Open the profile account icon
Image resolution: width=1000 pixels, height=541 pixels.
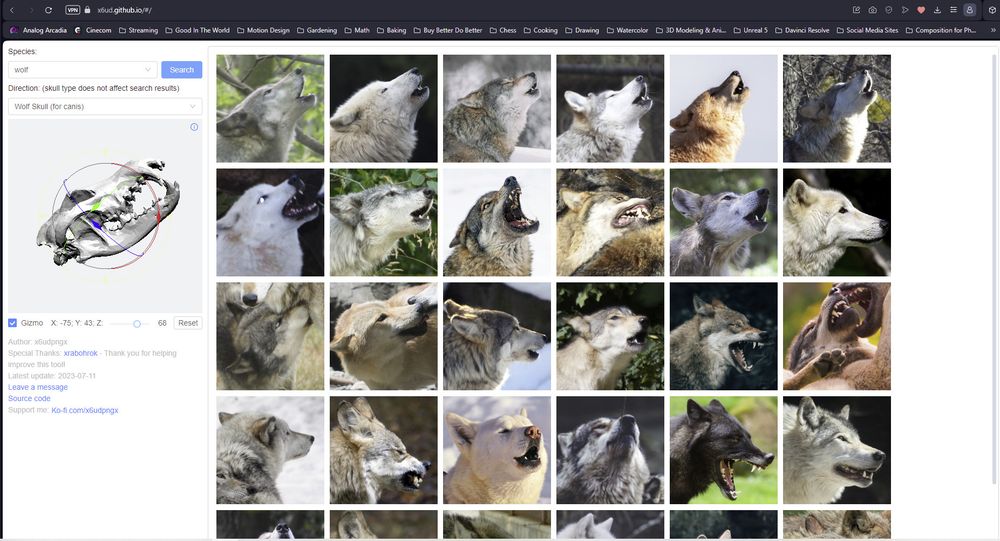(x=969, y=10)
